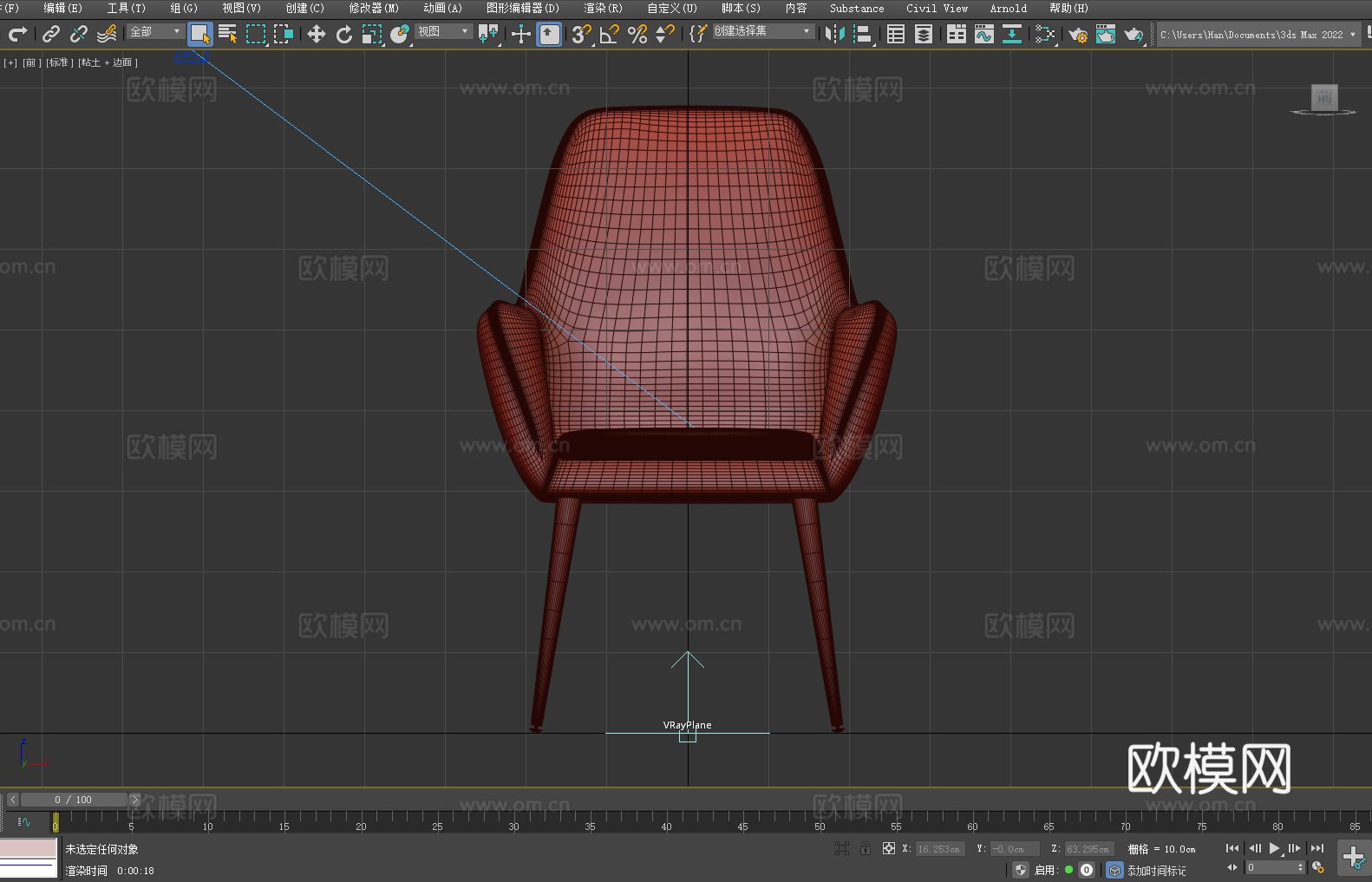Viewport: 1372px width, 882px height.
Task: Open the 工具(T) menu
Action: pos(126,8)
